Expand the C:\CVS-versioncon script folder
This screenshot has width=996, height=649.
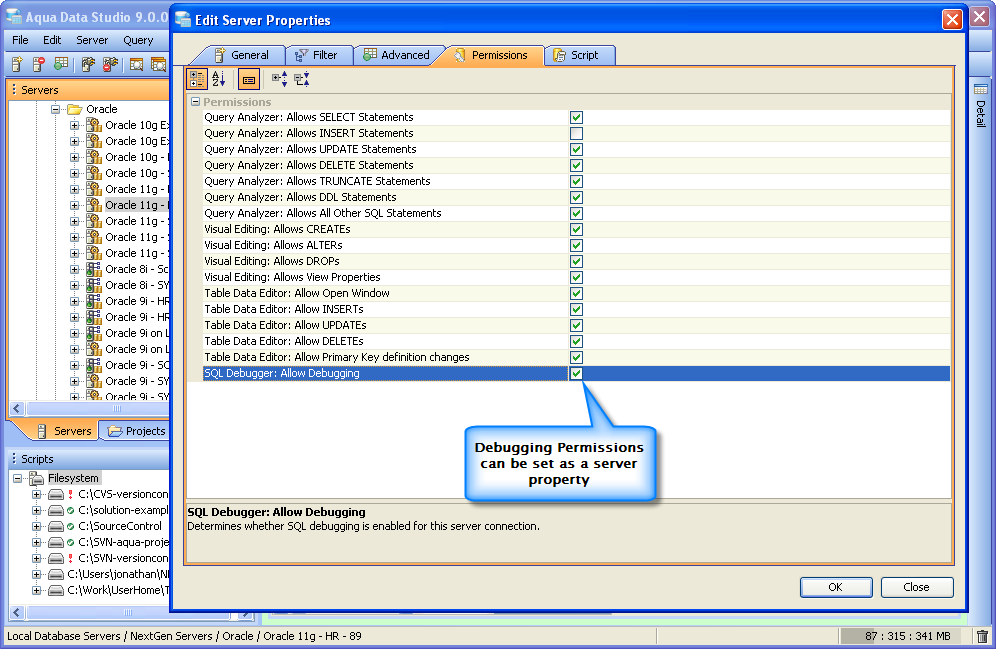37,494
